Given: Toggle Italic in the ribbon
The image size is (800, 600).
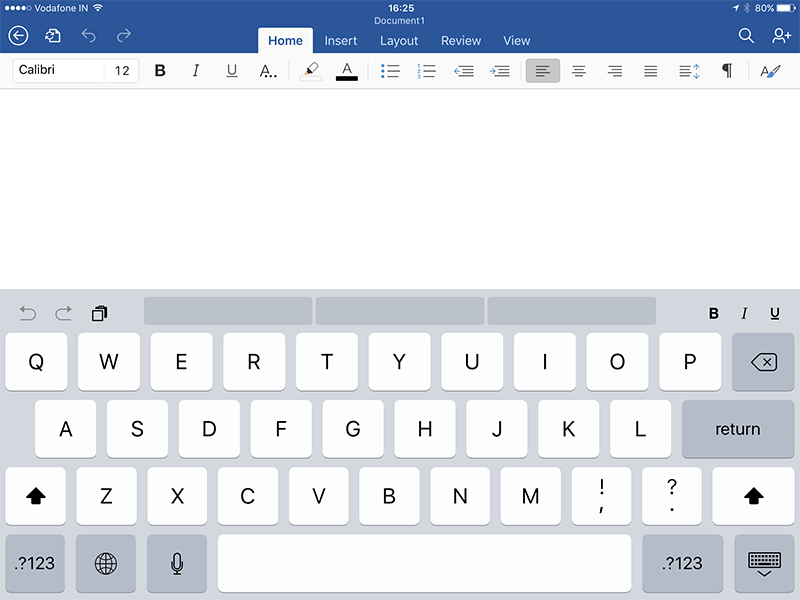Looking at the screenshot, I should 195,70.
